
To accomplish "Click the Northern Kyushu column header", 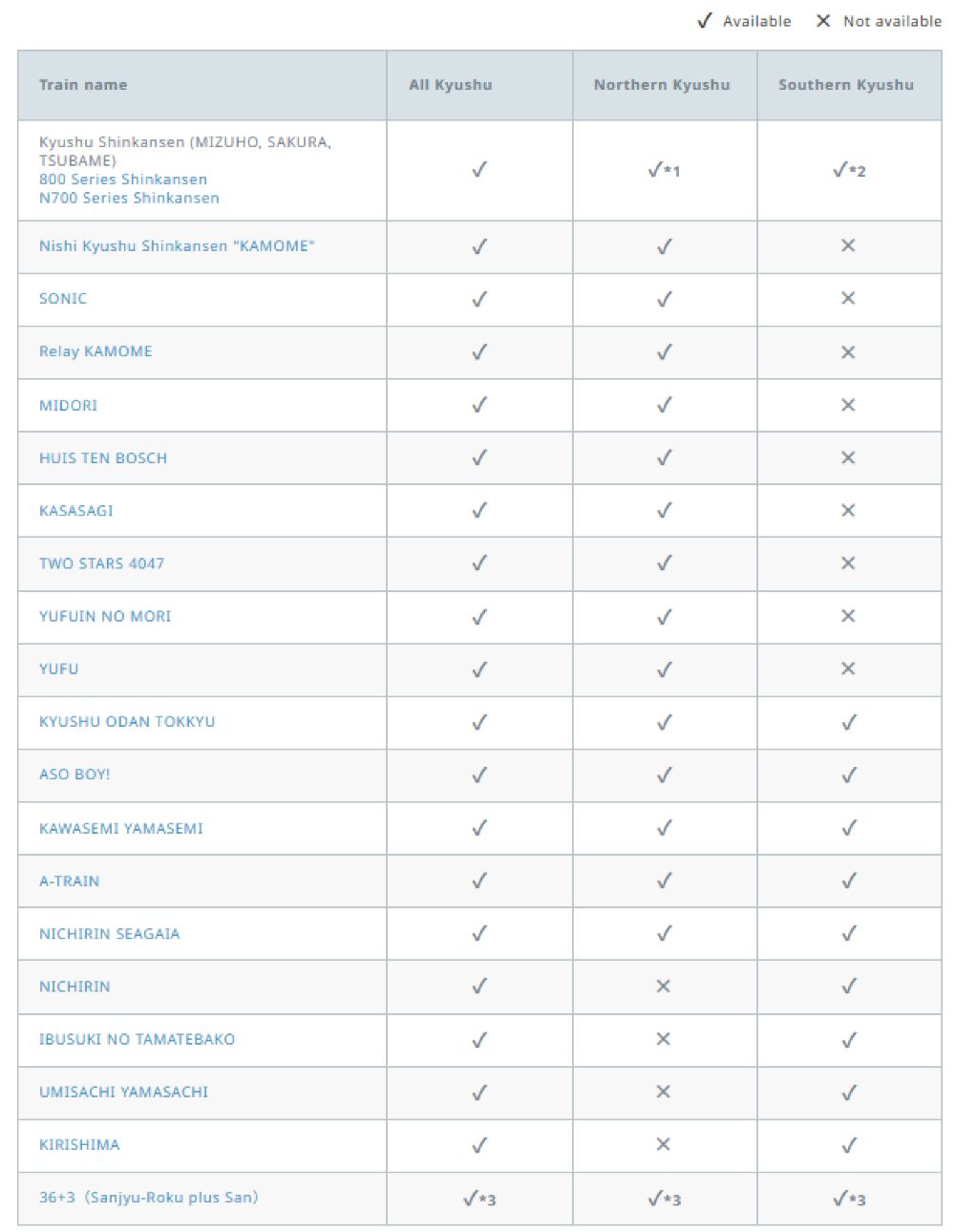I will (662, 85).
